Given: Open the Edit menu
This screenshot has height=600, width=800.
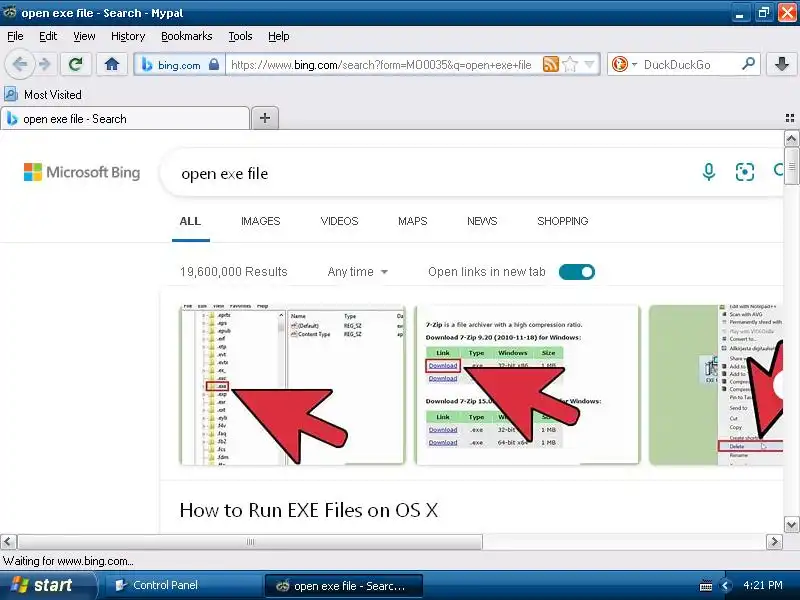Looking at the screenshot, I should (48, 36).
